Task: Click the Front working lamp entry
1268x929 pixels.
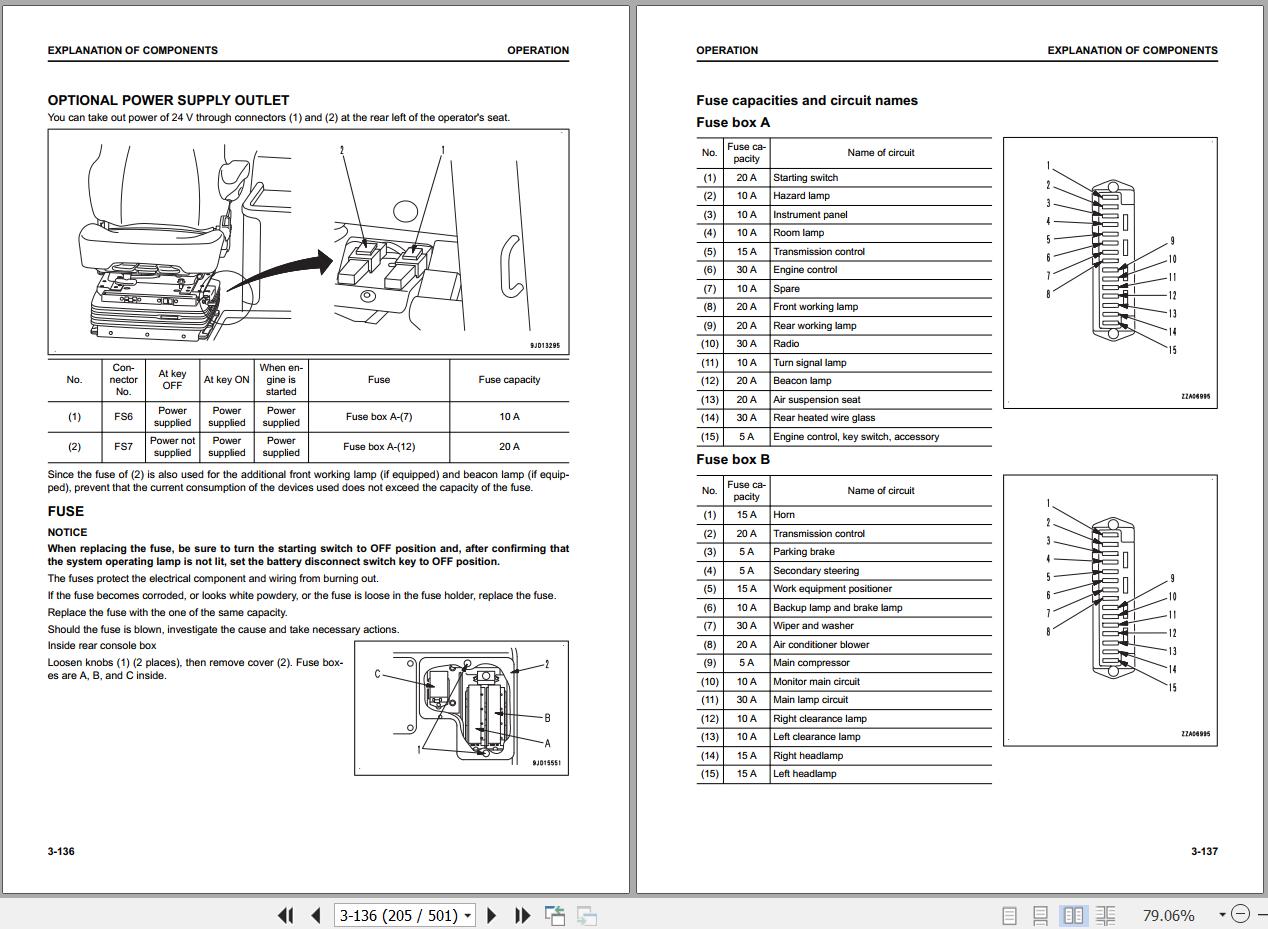Action: pyautogui.click(x=815, y=307)
